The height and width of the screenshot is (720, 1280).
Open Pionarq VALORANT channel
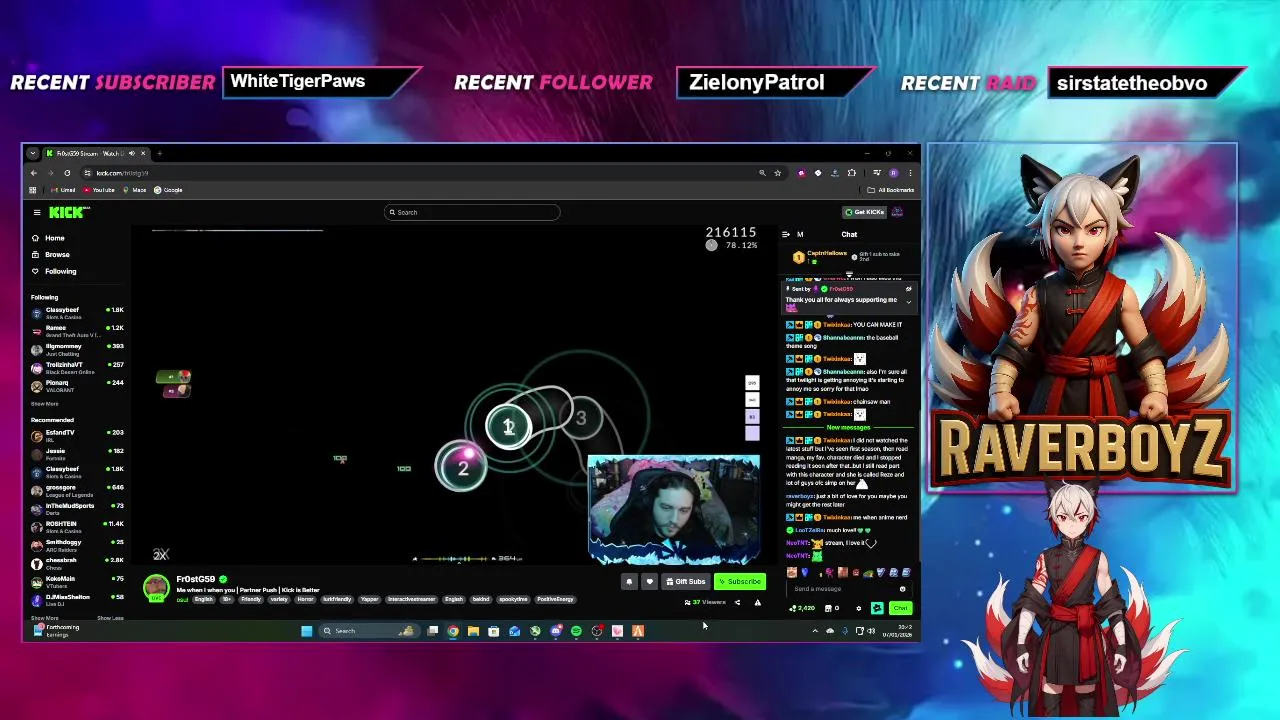pyautogui.click(x=77, y=385)
